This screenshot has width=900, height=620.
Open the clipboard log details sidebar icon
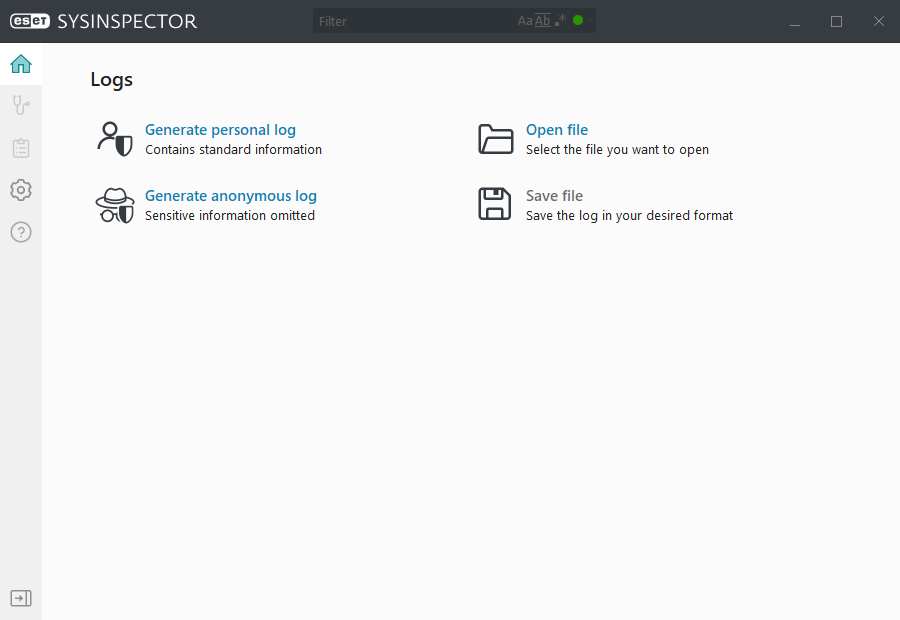coord(21,148)
